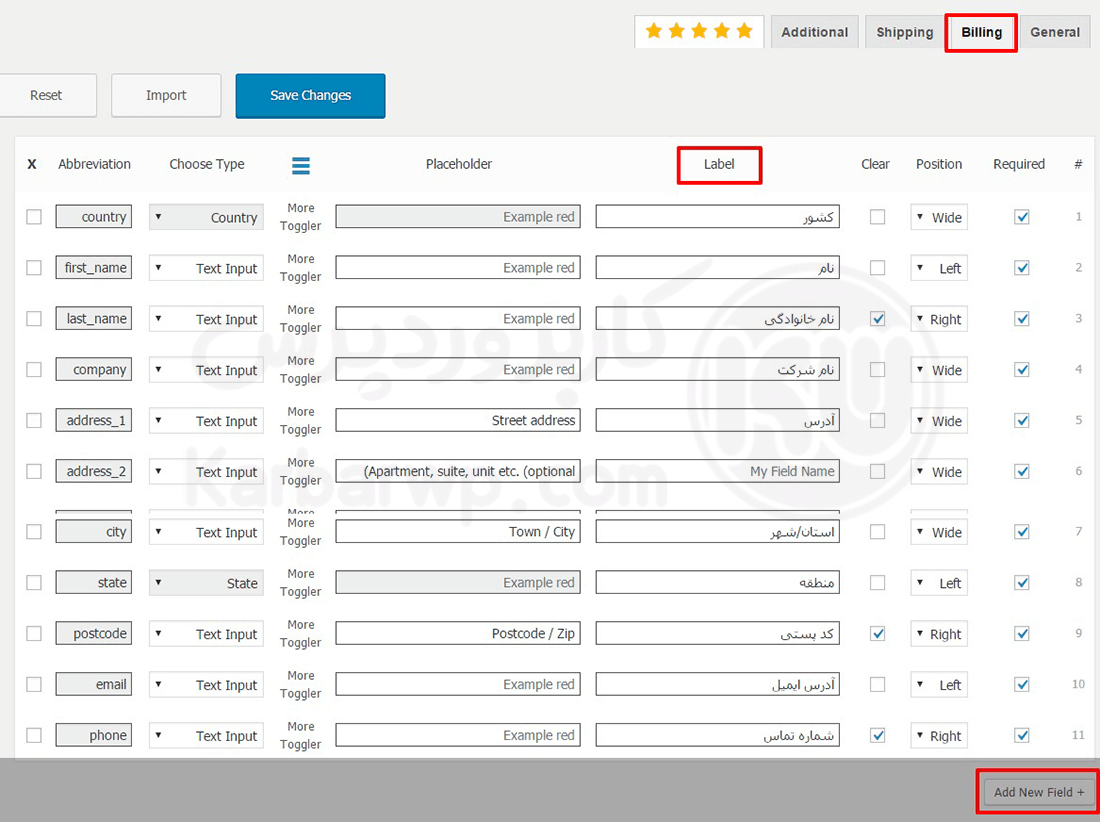Click the Label column header
The image size is (1100, 822).
[x=719, y=164]
